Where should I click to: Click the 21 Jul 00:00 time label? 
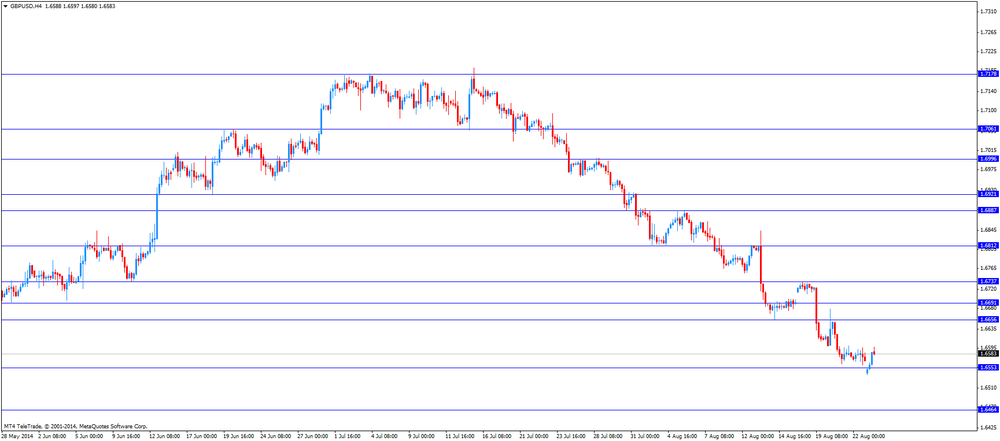pos(534,436)
